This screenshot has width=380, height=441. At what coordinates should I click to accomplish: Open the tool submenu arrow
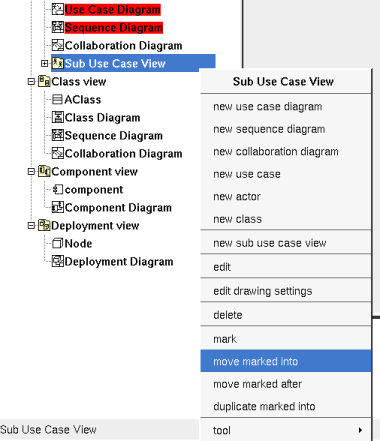coord(360,430)
